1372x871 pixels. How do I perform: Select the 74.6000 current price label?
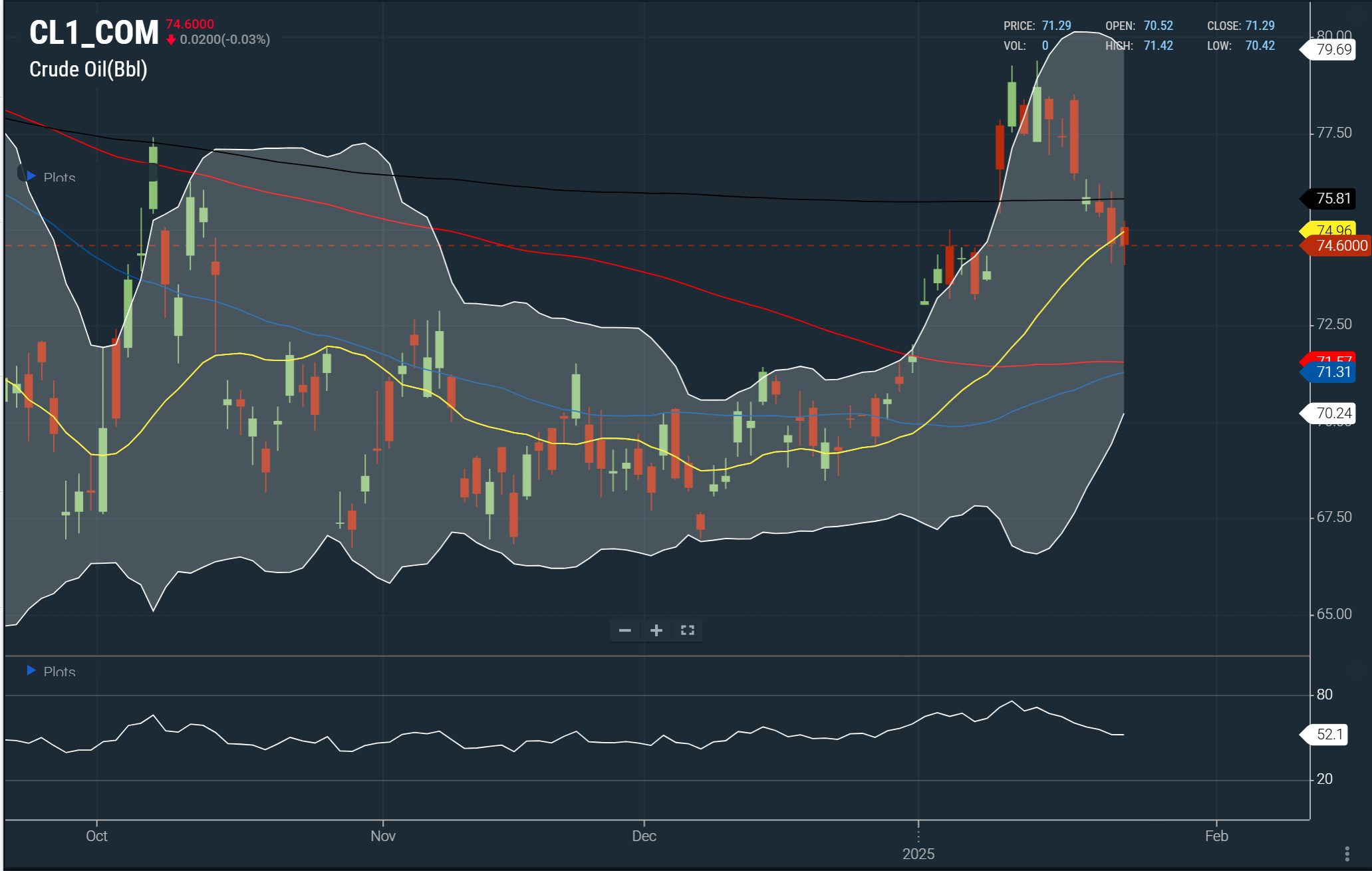(x=1341, y=246)
